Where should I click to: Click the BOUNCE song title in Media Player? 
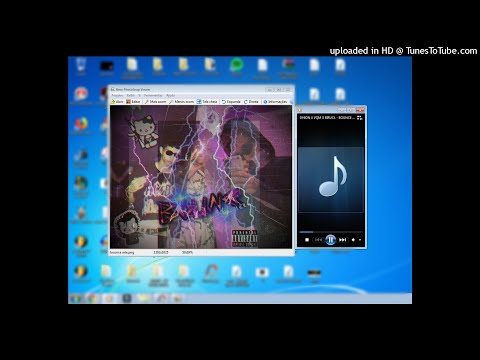point(327,118)
